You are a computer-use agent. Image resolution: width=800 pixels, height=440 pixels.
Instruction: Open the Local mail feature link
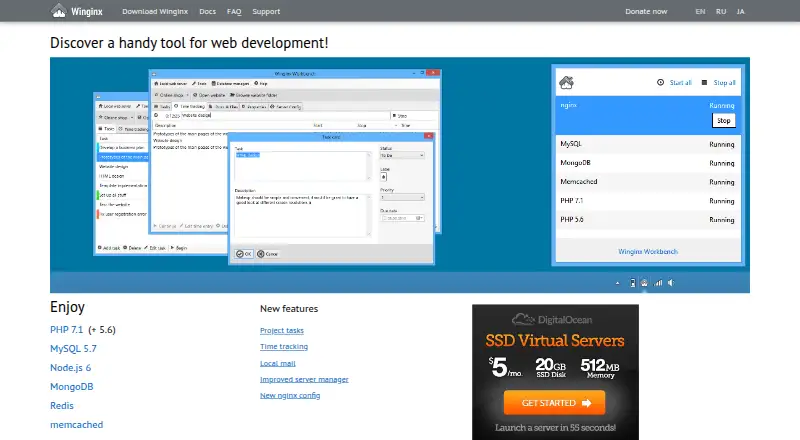pyautogui.click(x=278, y=363)
